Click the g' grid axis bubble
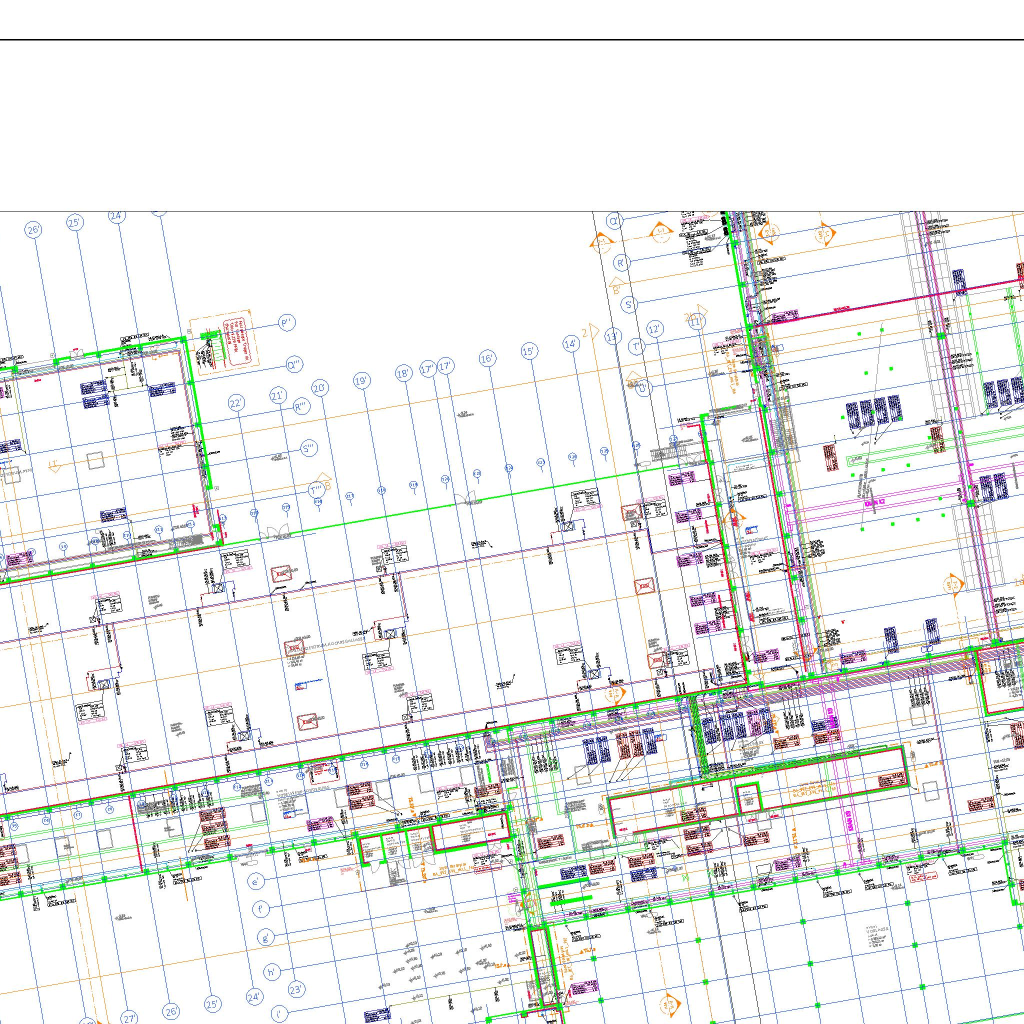 (x=266, y=938)
